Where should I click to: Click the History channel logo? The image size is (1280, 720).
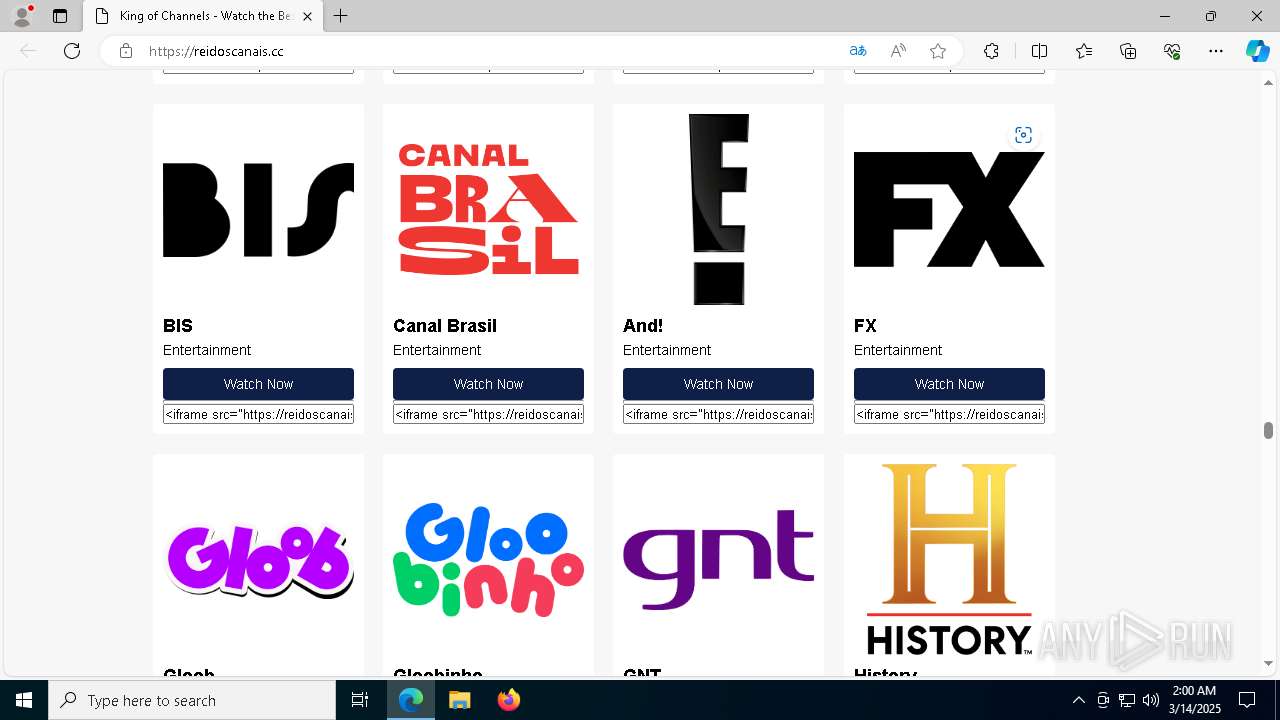(x=949, y=560)
